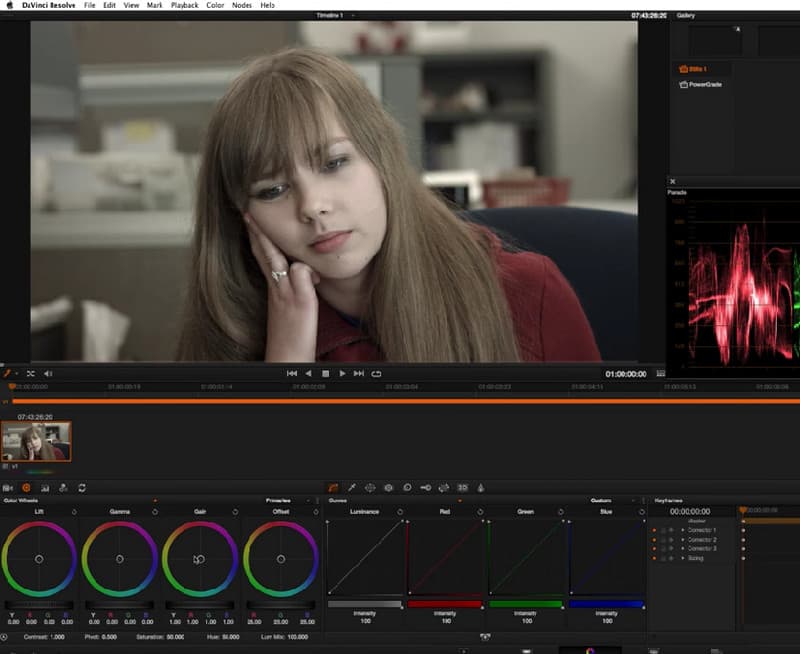Click the loop playback icon in transport controls
Image resolution: width=800 pixels, height=654 pixels.
pos(376,373)
